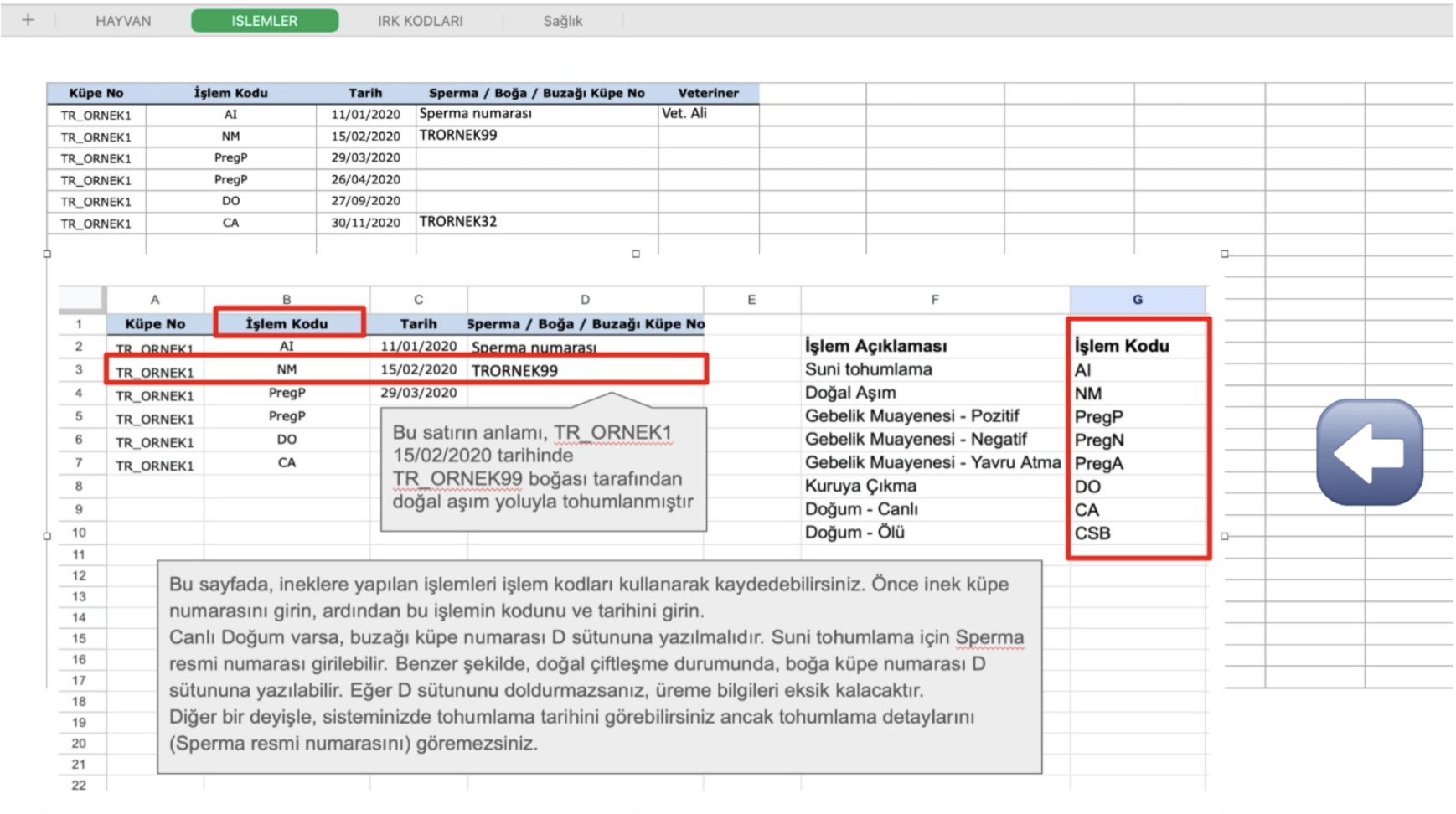Click the PregP code in the 26/04/2020 row

[231, 179]
